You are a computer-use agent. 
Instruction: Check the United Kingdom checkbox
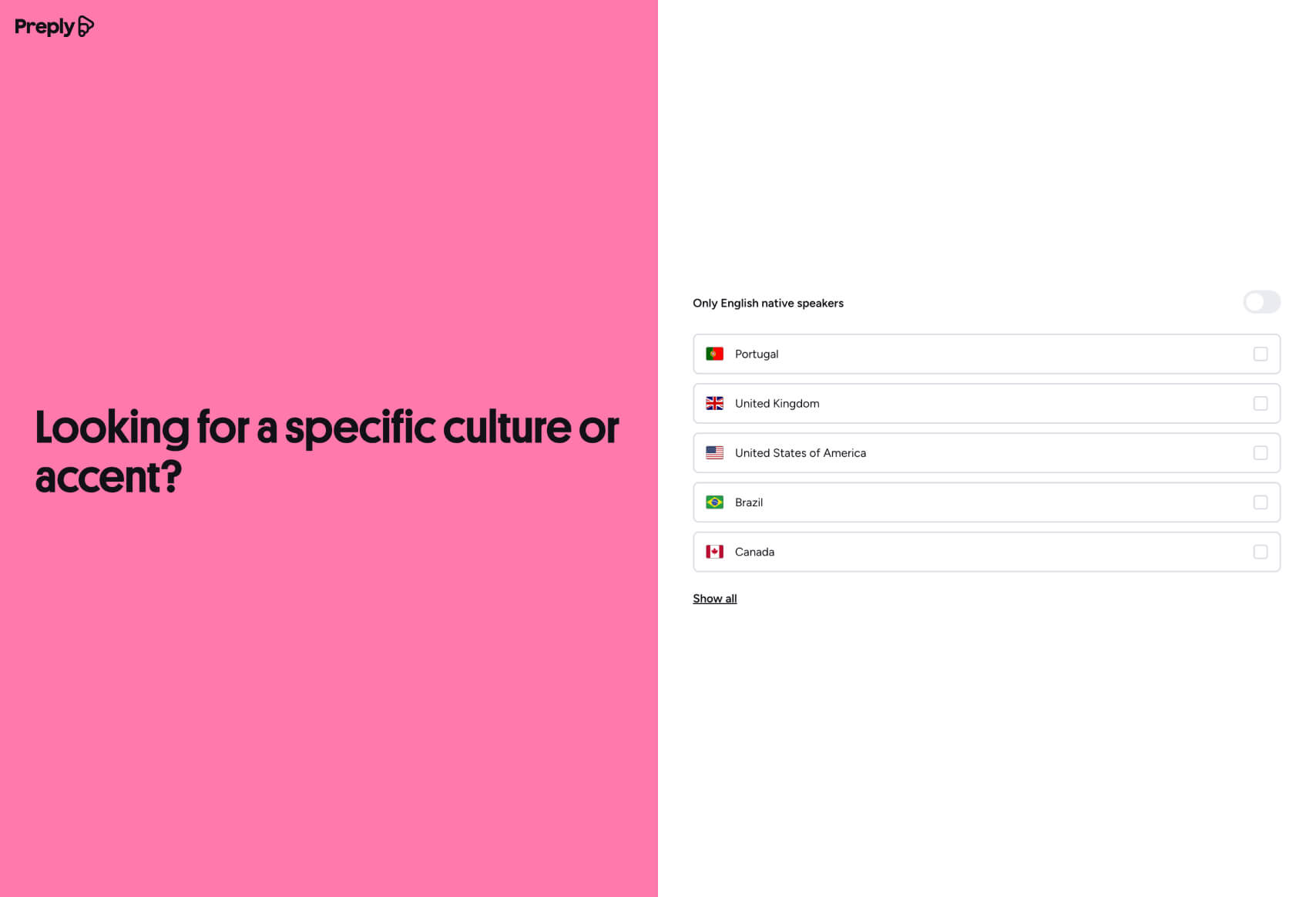coord(1260,403)
